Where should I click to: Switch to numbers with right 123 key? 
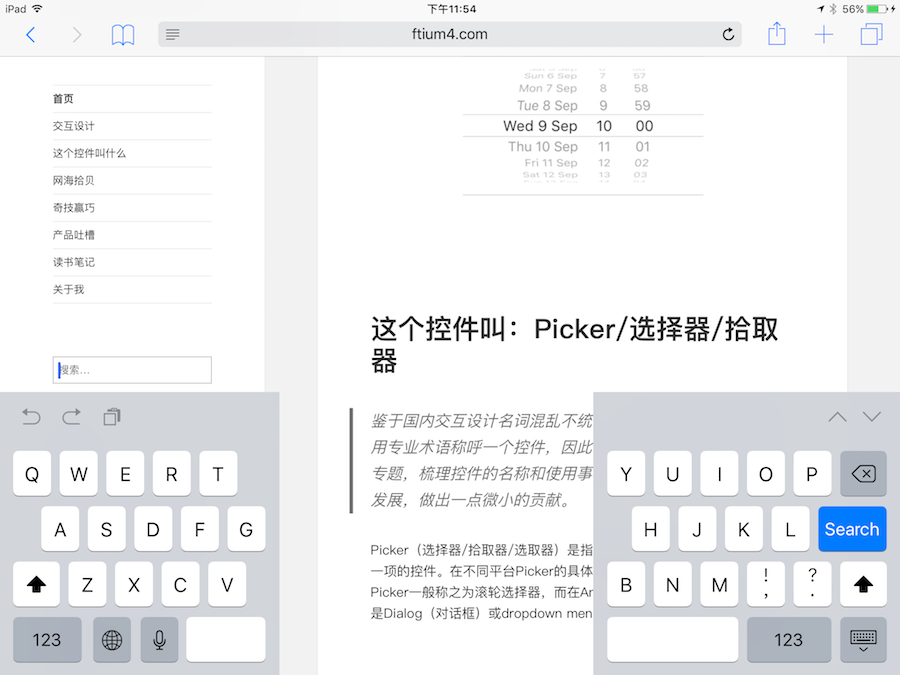[789, 639]
